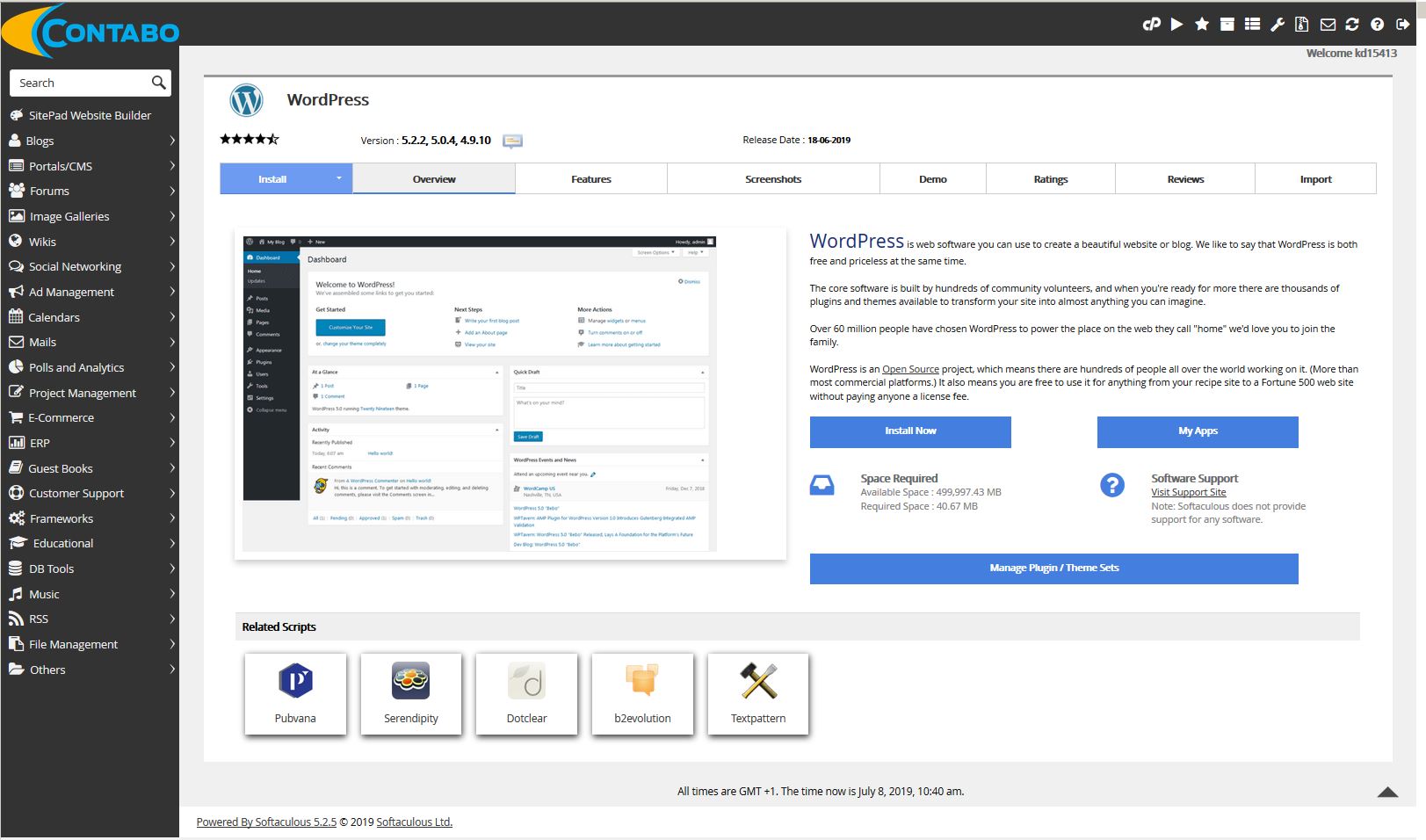Expand the Customer Support category

tap(90, 493)
